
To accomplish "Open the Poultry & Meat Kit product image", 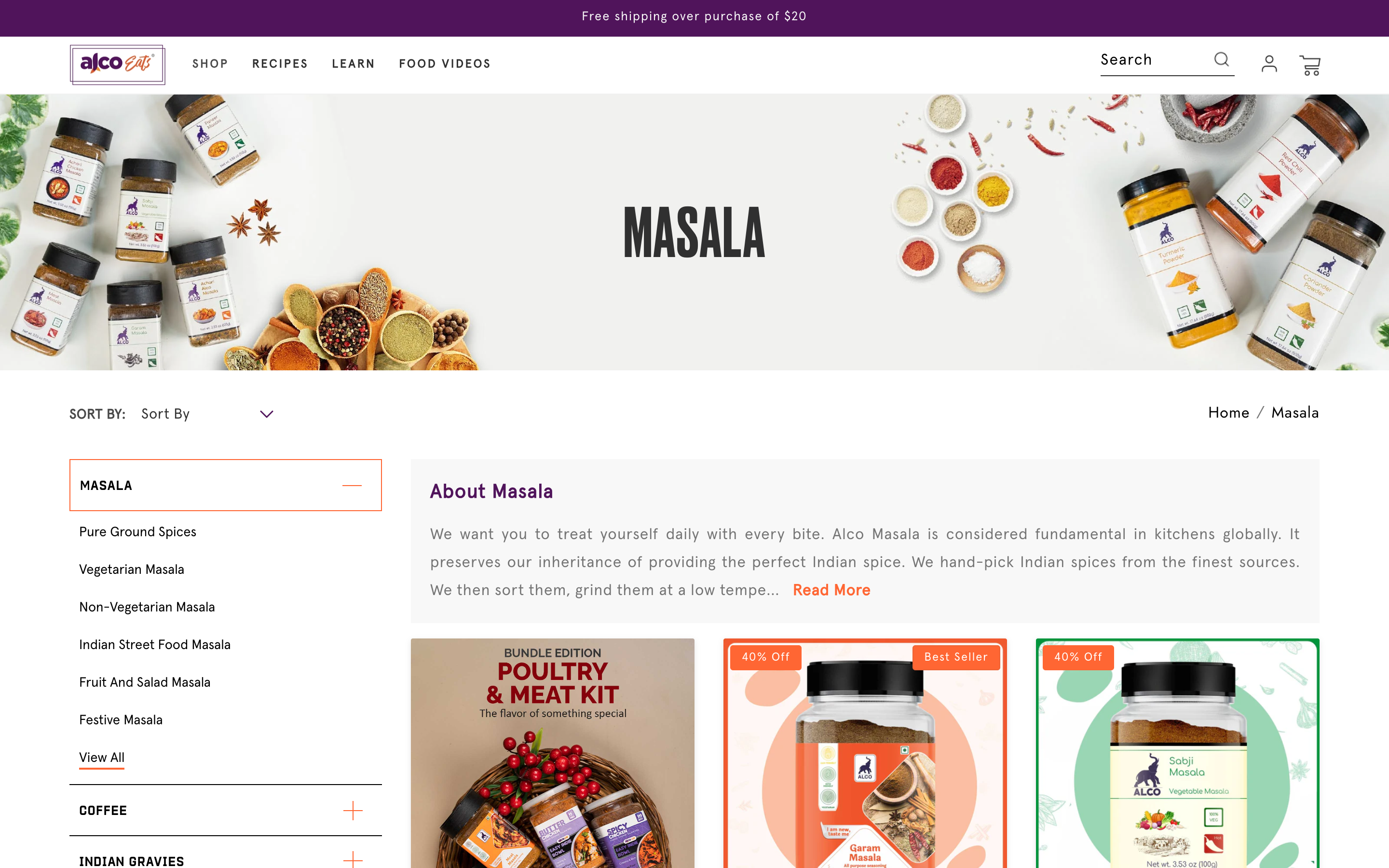I will (552, 753).
